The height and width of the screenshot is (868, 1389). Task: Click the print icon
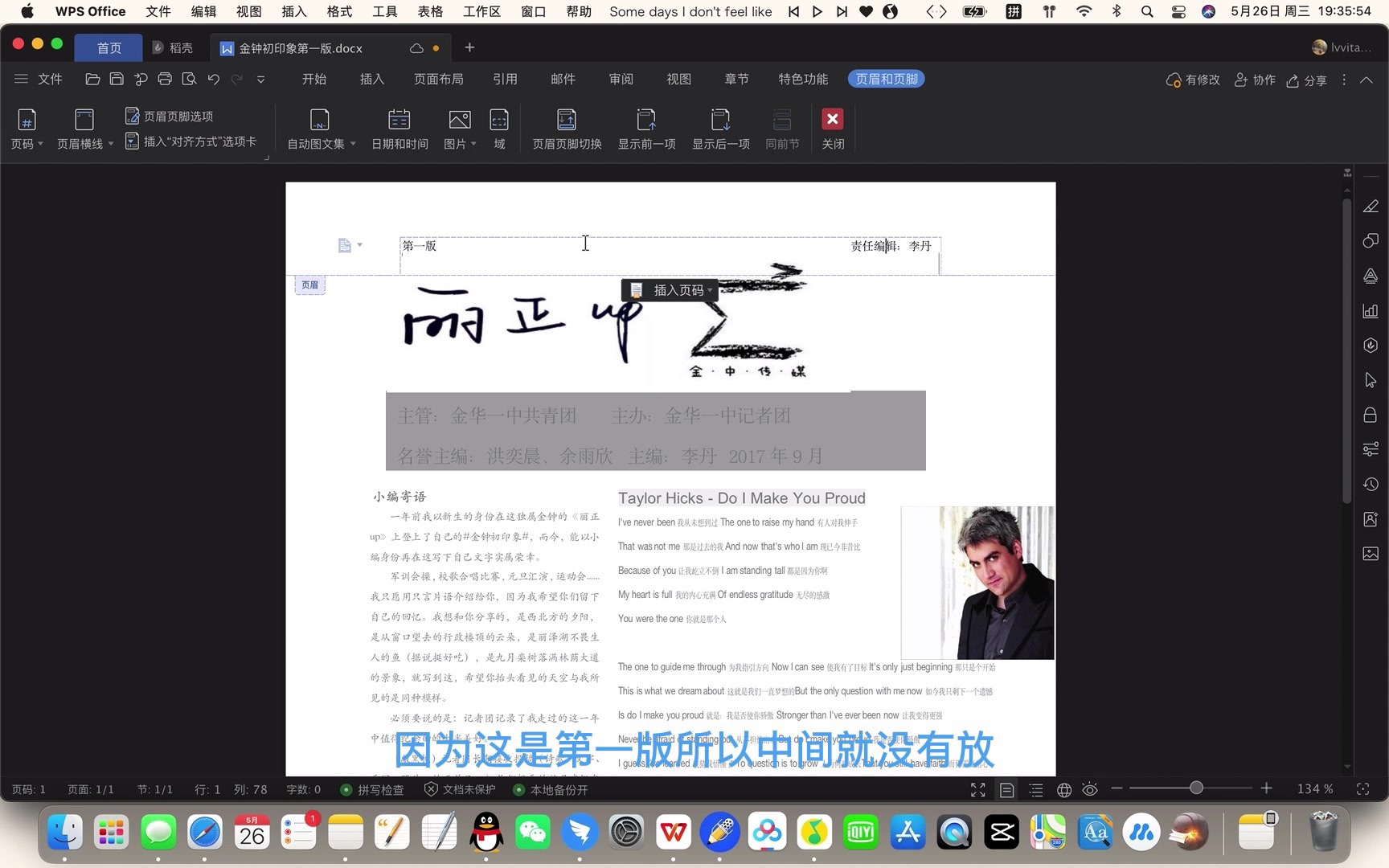(x=165, y=79)
